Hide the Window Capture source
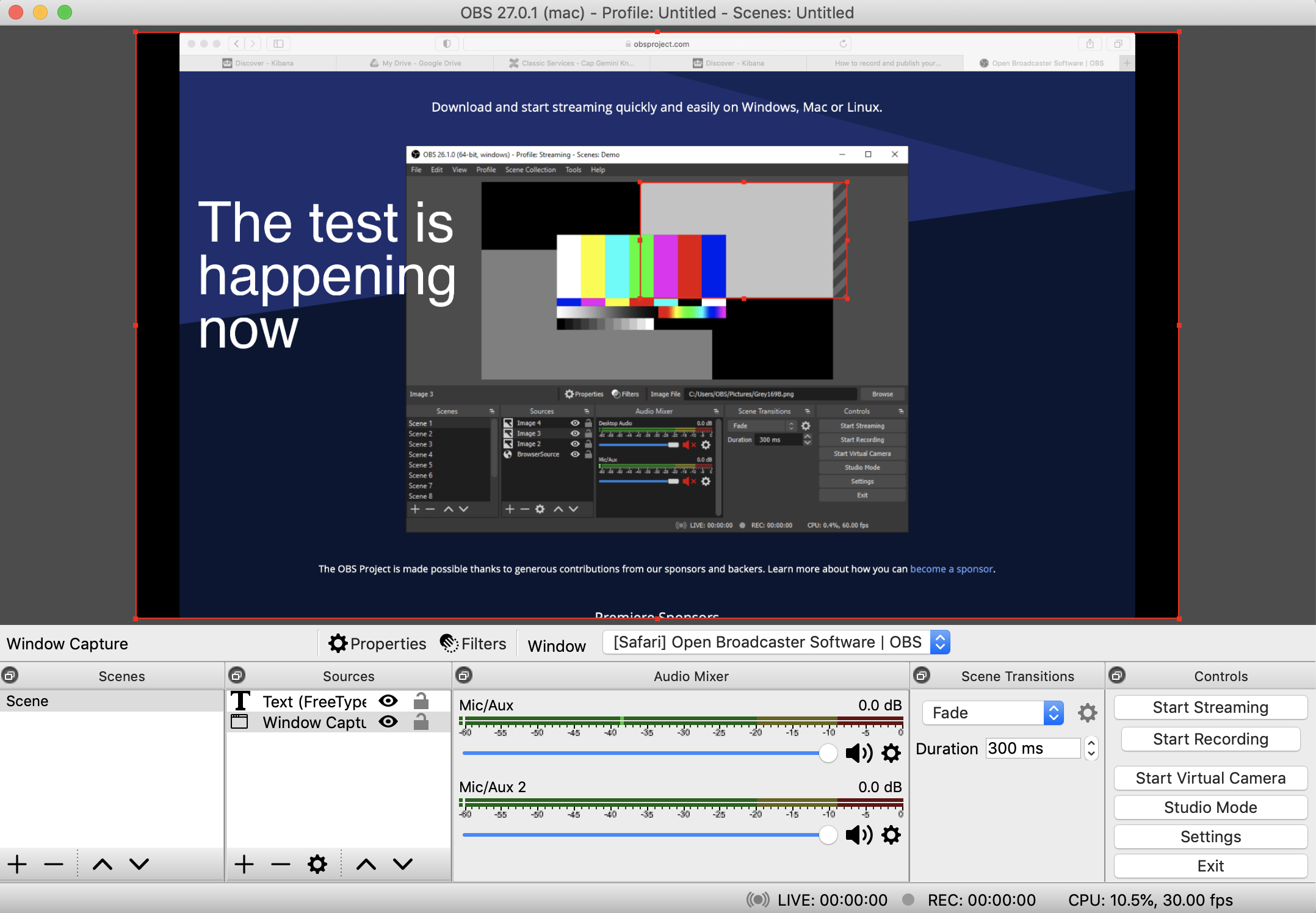The image size is (1316, 913). pyautogui.click(x=388, y=722)
